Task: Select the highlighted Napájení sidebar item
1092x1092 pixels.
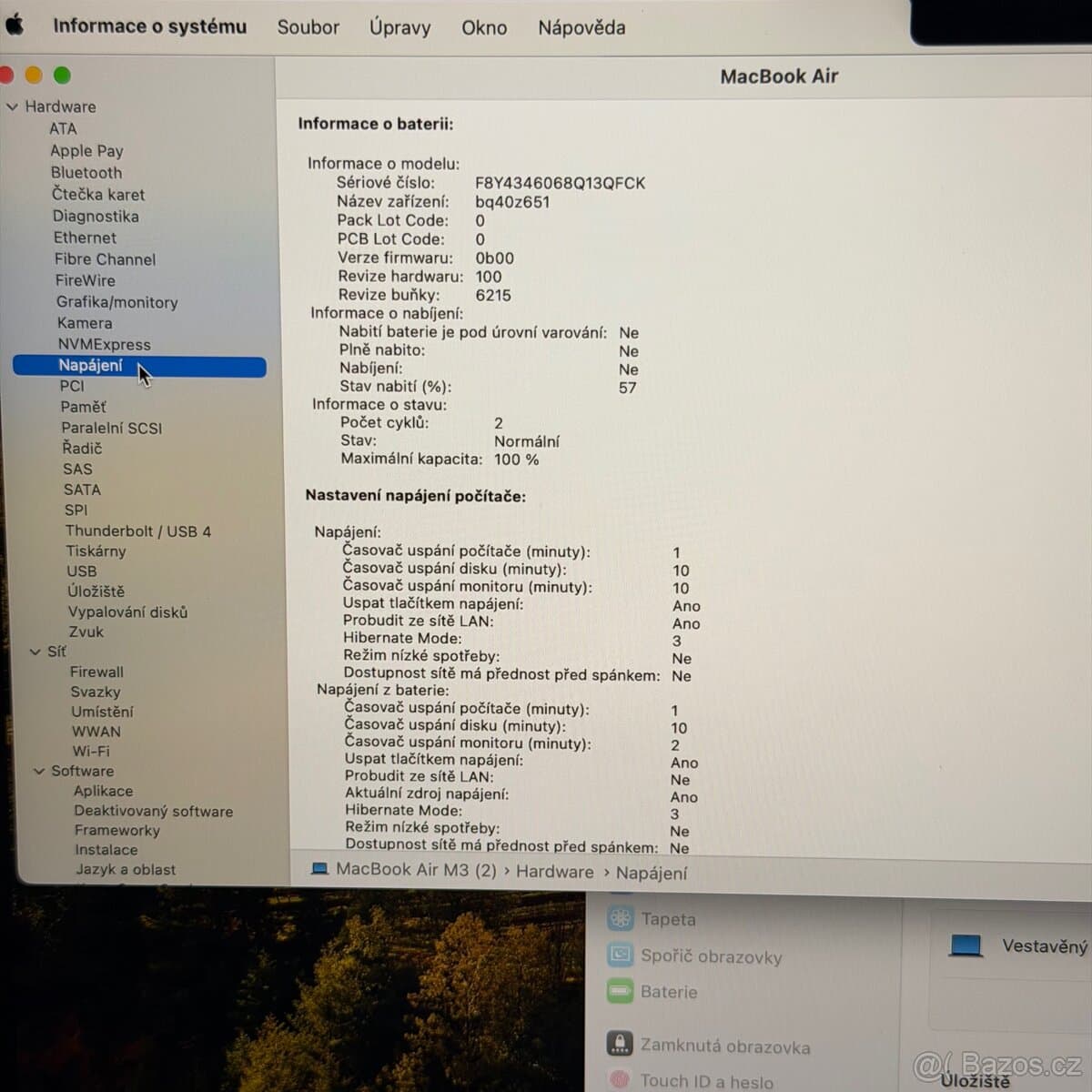Action: pos(139,366)
